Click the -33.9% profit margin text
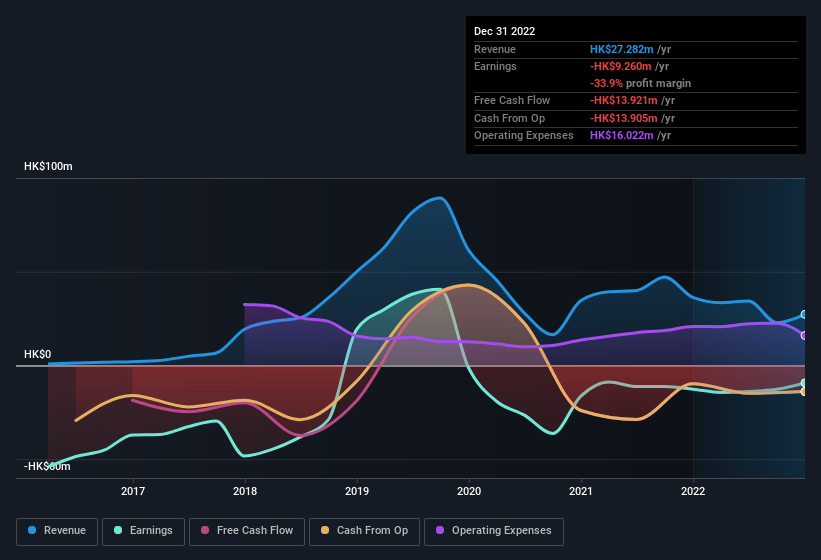This screenshot has height=560, width=821. [640, 83]
